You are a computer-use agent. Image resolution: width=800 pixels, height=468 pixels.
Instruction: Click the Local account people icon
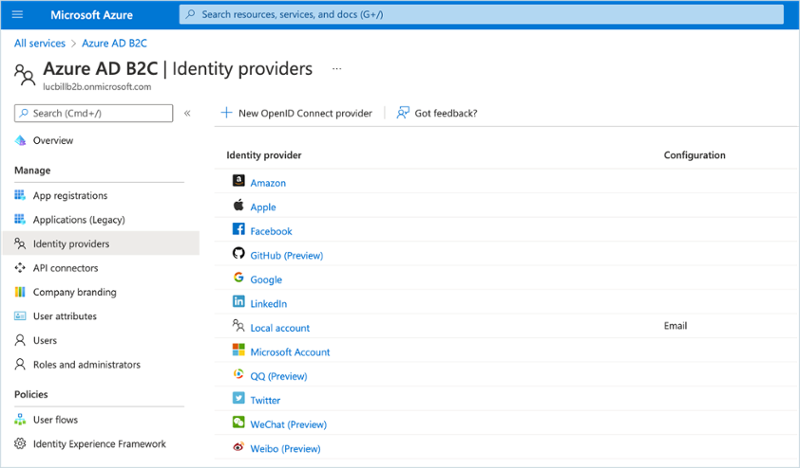[238, 325]
